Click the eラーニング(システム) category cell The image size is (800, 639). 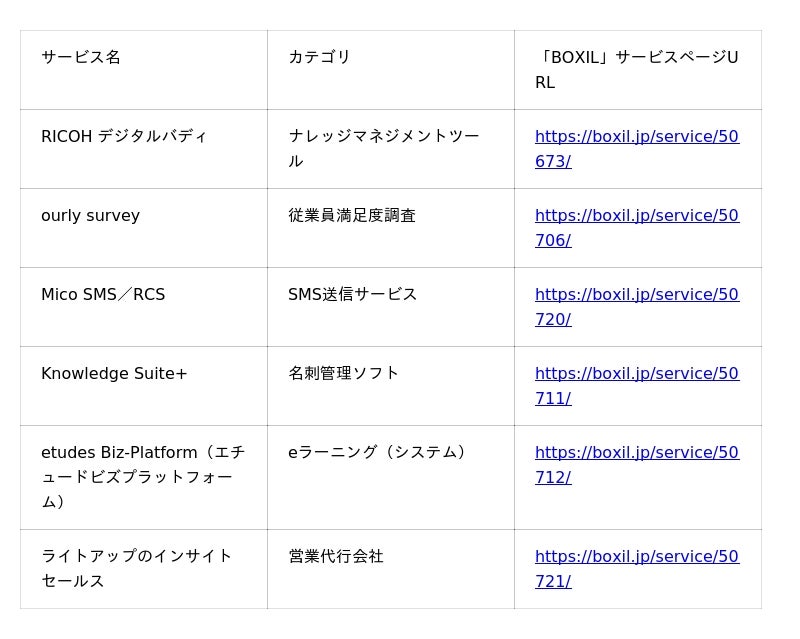380,453
